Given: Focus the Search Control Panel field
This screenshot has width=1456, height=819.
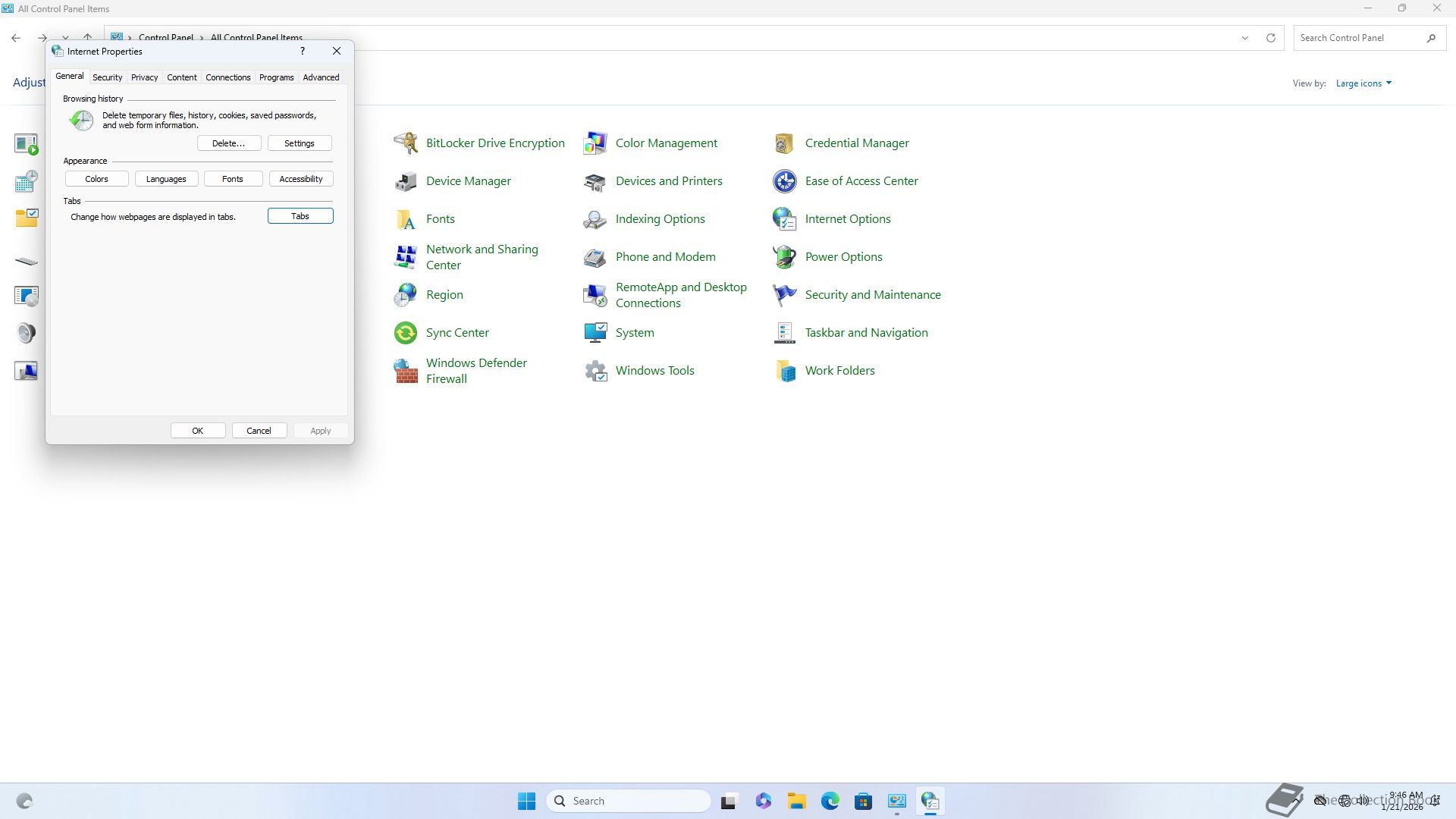Looking at the screenshot, I should pyautogui.click(x=1357, y=38).
